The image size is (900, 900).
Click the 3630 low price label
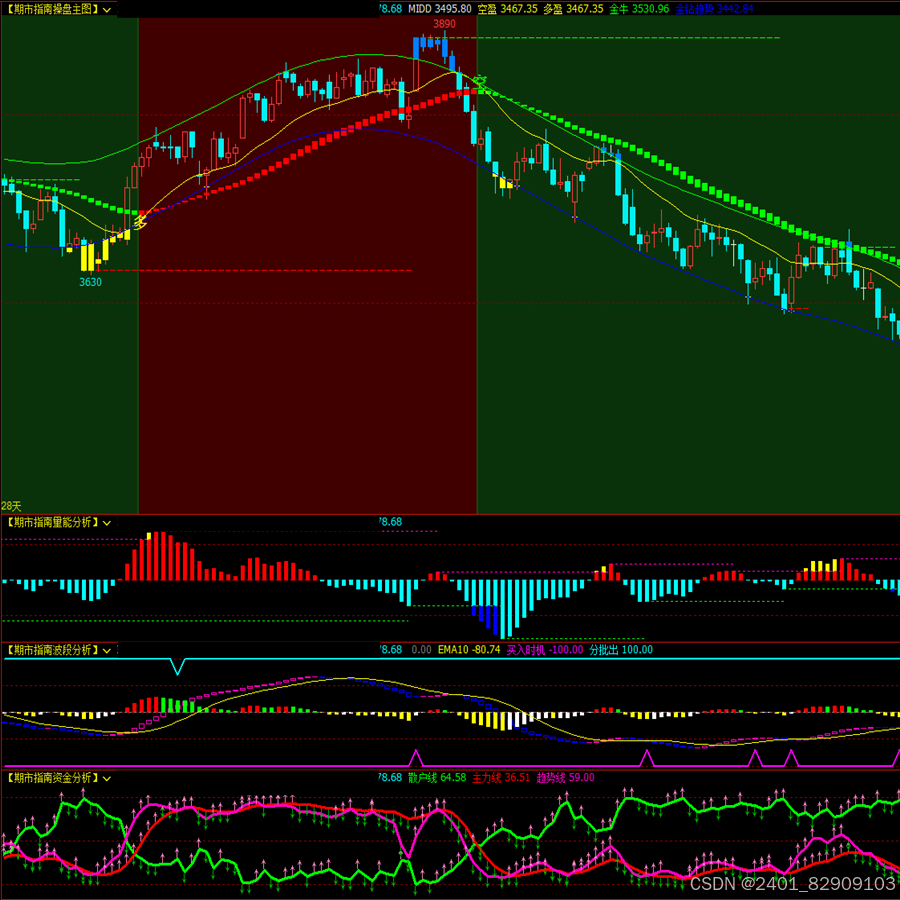click(90, 282)
